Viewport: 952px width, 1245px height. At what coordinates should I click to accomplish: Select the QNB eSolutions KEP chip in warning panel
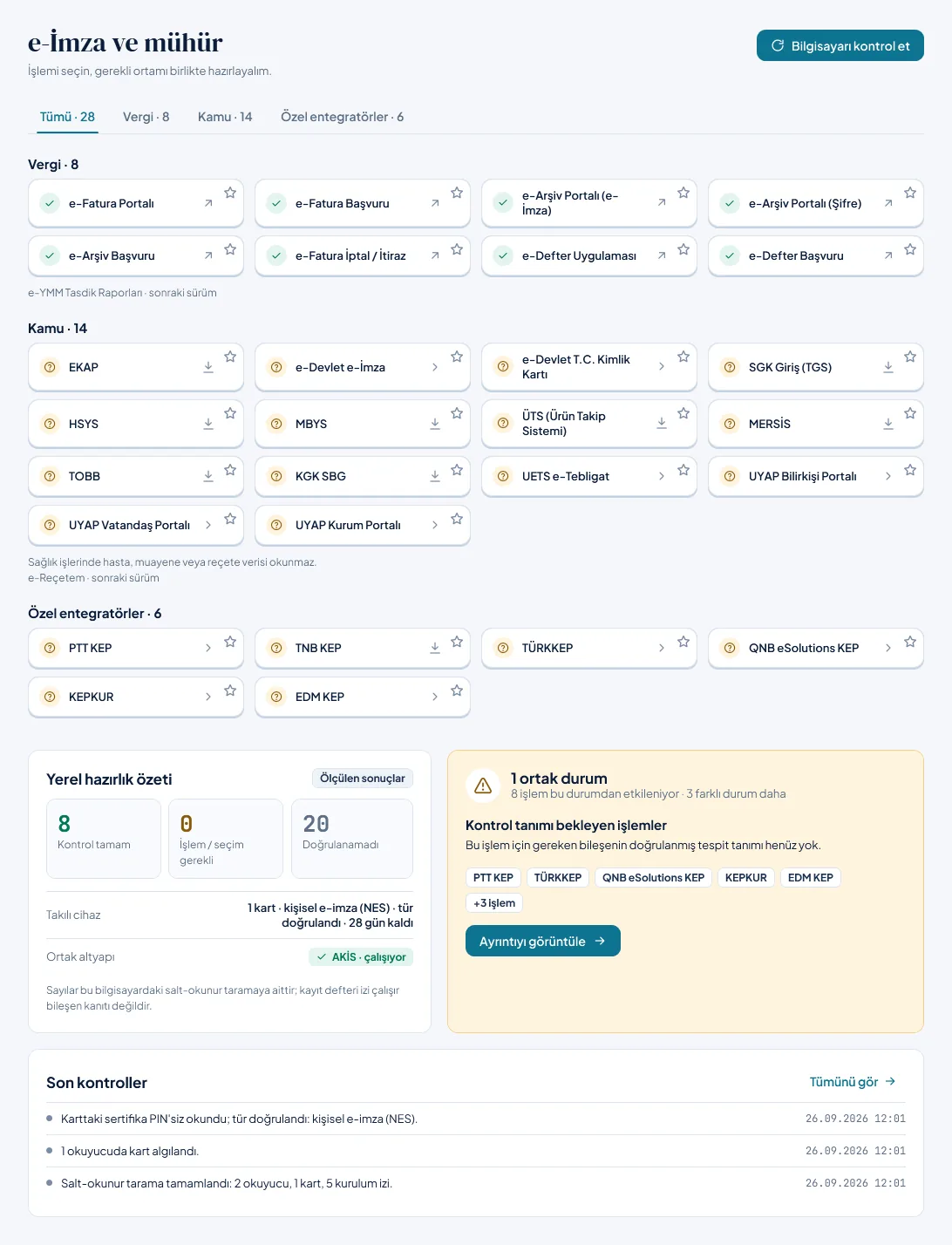pyautogui.click(x=654, y=877)
